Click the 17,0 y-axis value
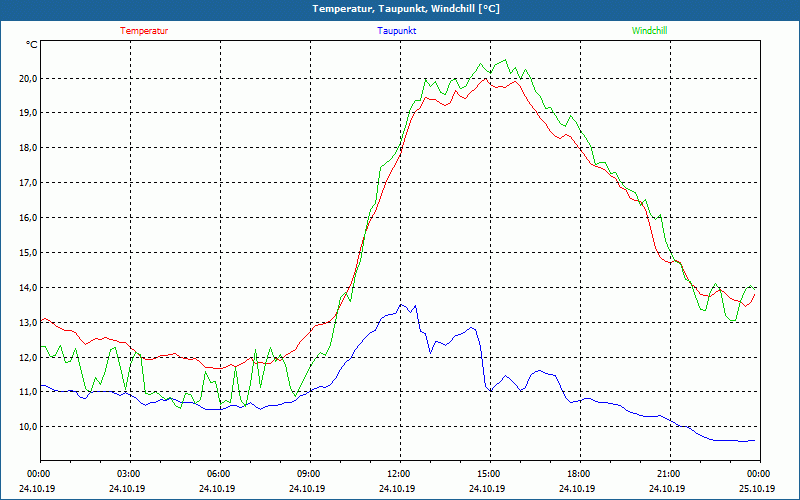This screenshot has width=800, height=500. click(28, 183)
